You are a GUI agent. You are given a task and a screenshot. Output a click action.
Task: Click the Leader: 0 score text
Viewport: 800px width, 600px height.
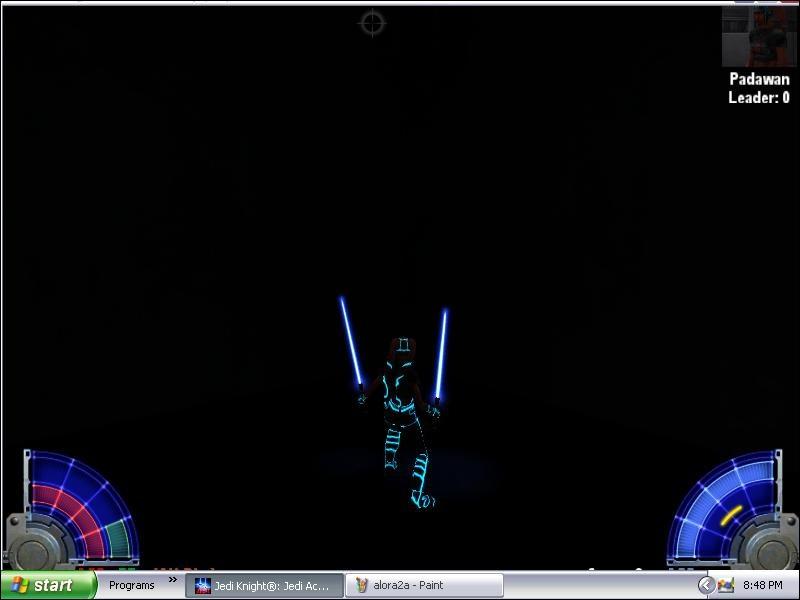(758, 97)
